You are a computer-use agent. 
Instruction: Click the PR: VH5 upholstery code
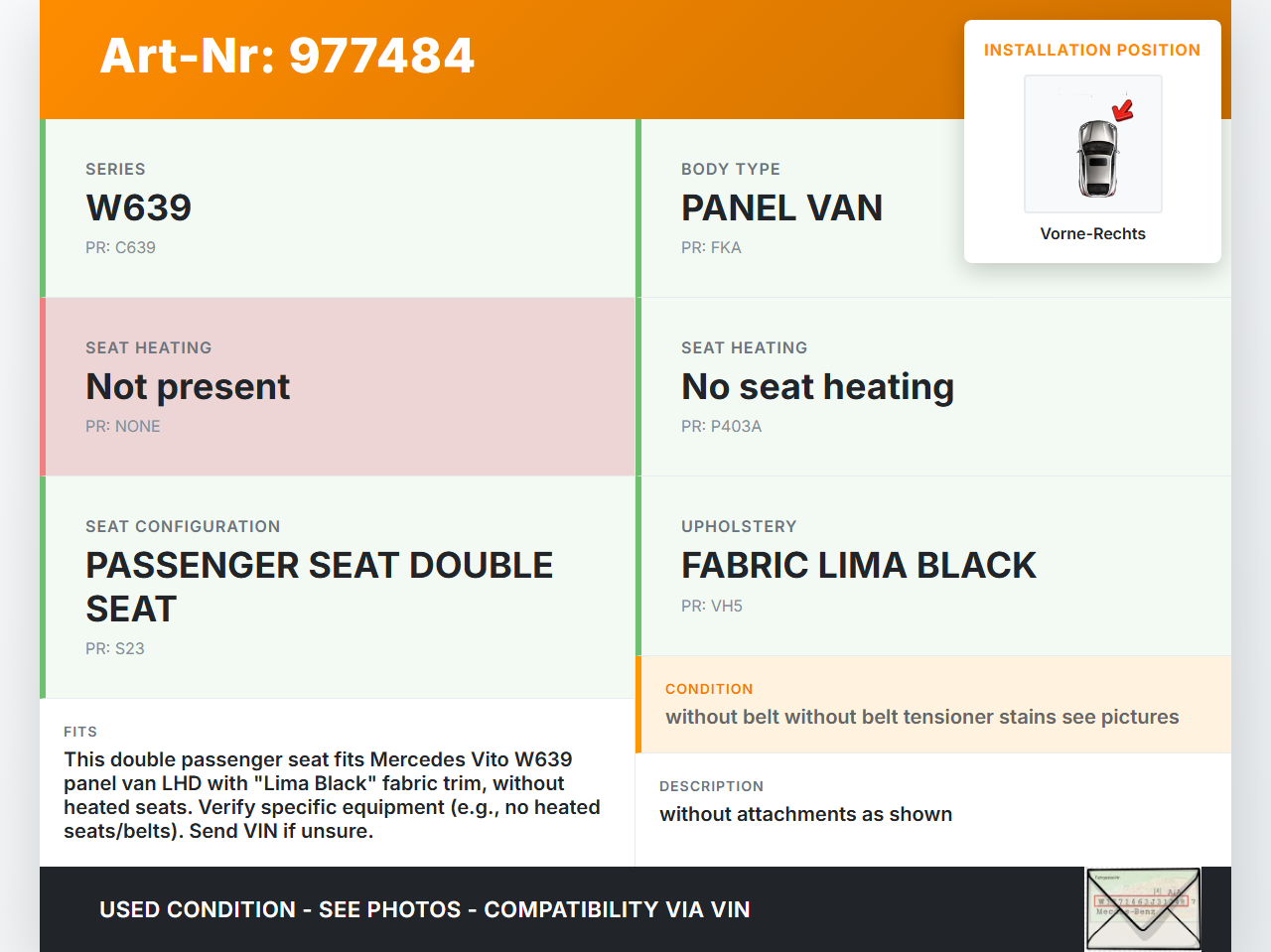pos(711,606)
